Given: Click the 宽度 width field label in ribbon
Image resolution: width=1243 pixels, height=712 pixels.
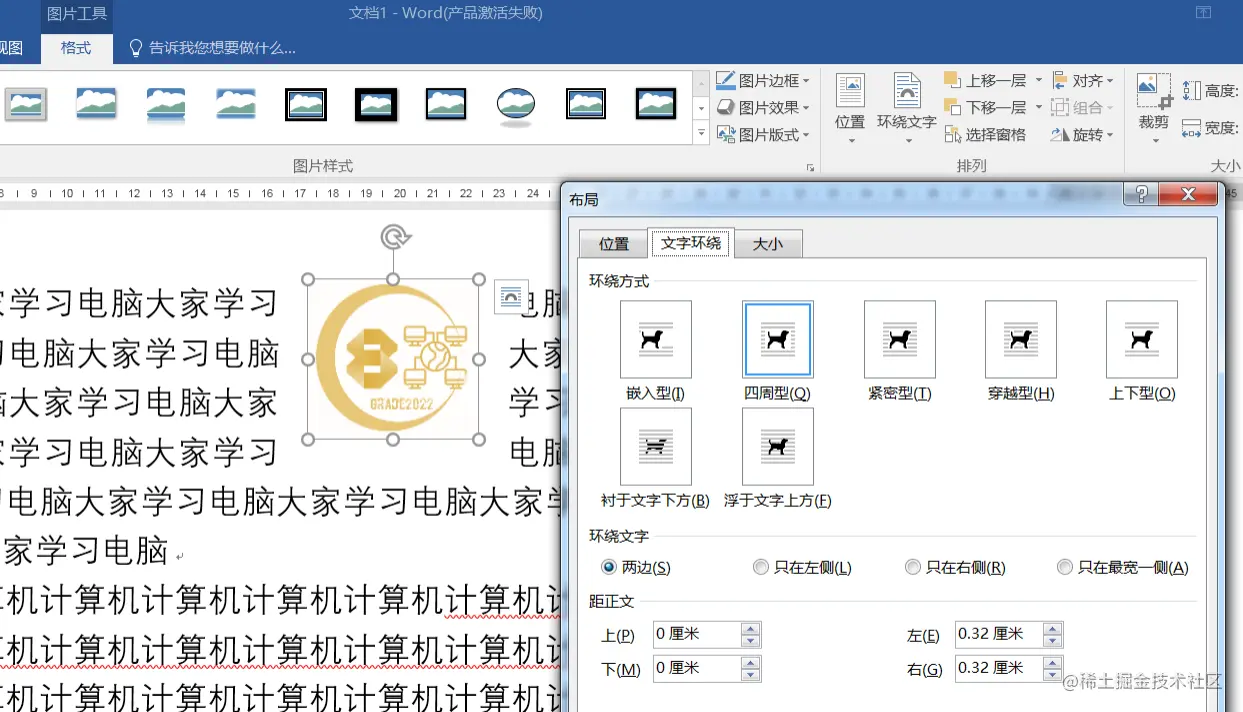Looking at the screenshot, I should point(1221,128).
